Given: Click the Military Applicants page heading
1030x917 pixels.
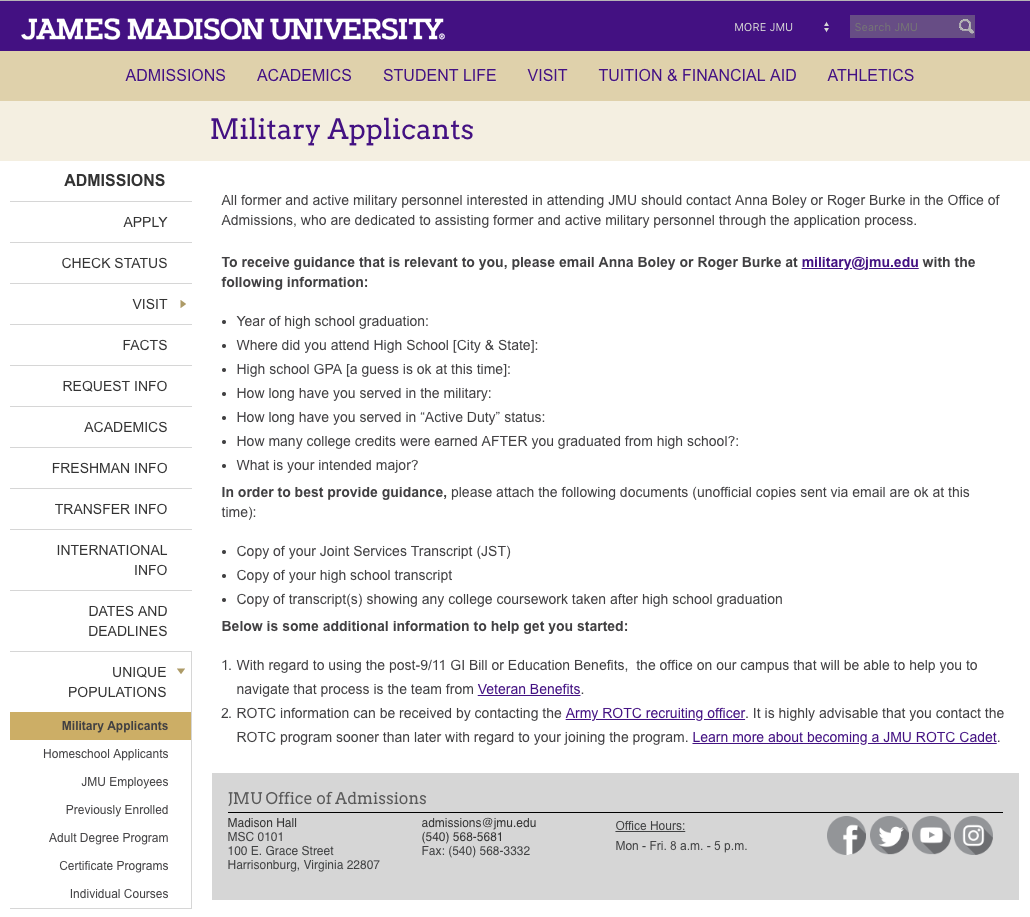Looking at the screenshot, I should pos(342,129).
